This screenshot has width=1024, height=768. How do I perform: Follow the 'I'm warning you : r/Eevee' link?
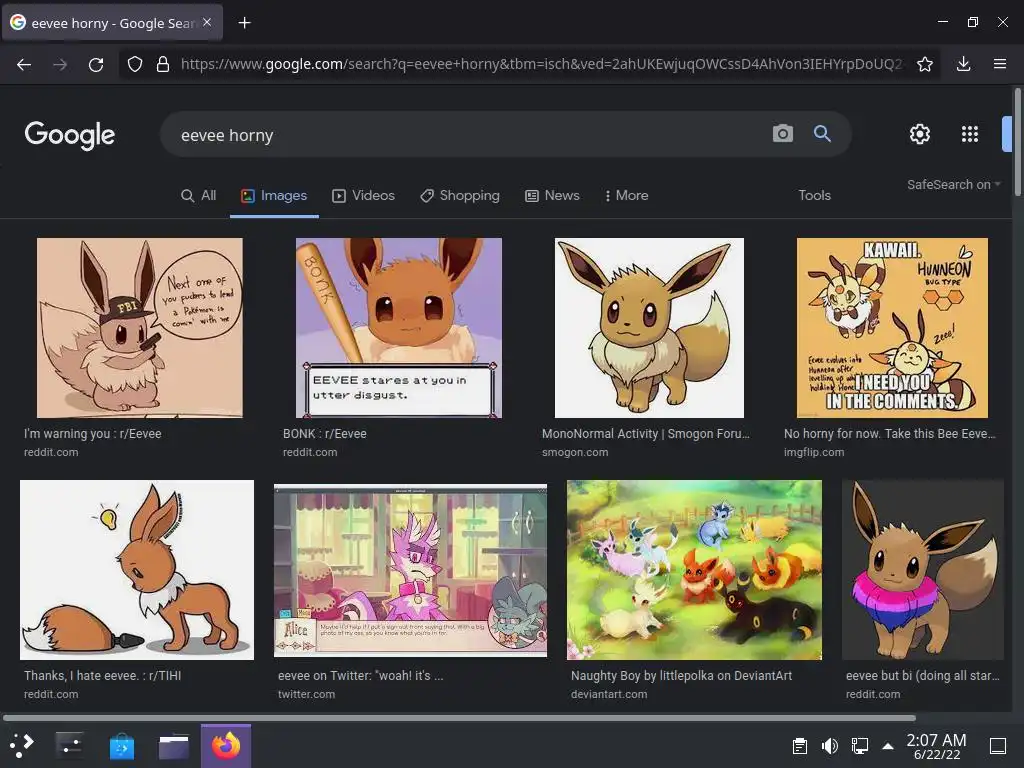92,434
